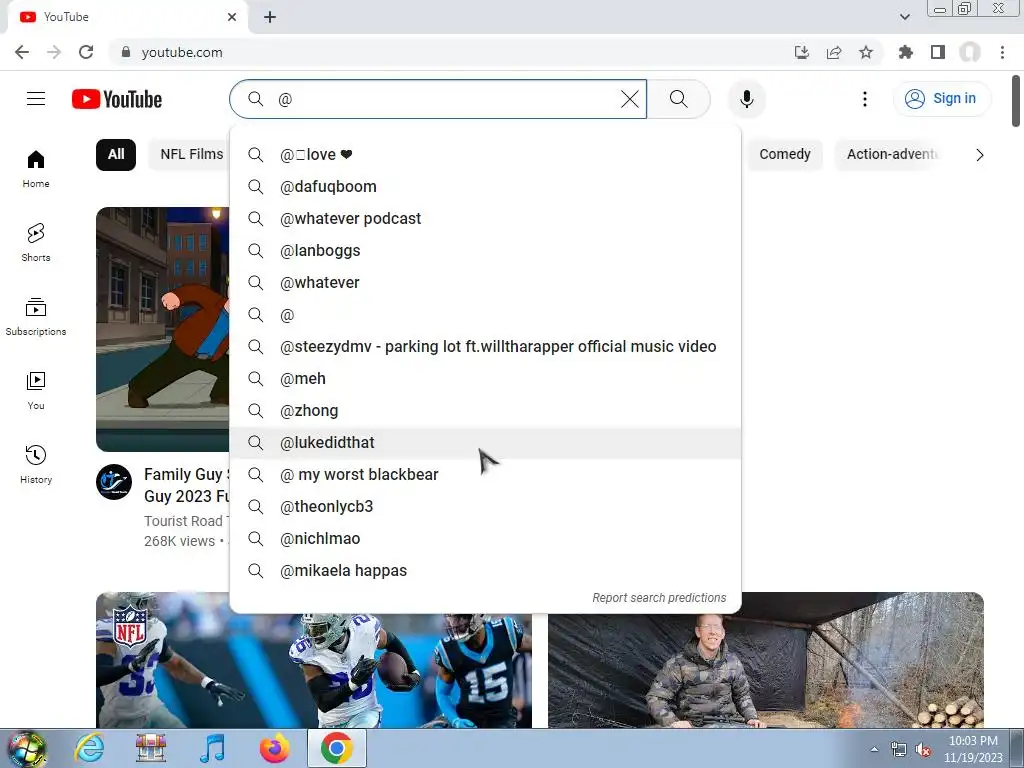Screen dimensions: 1024x768
Task: Open the Tourist Road channel avatar
Action: point(114,482)
